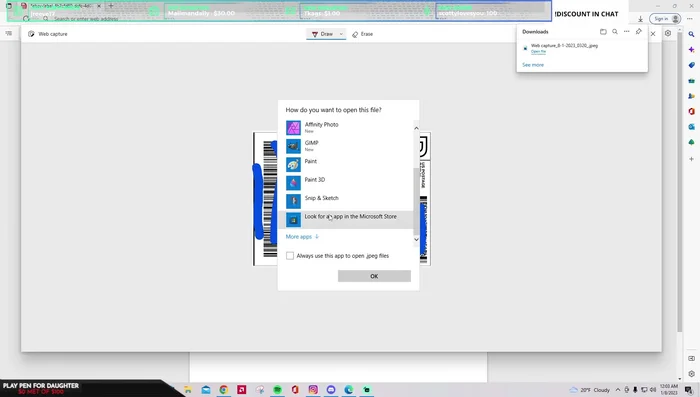
Task: Click the sidebar plus add icon
Action: tap(692, 159)
